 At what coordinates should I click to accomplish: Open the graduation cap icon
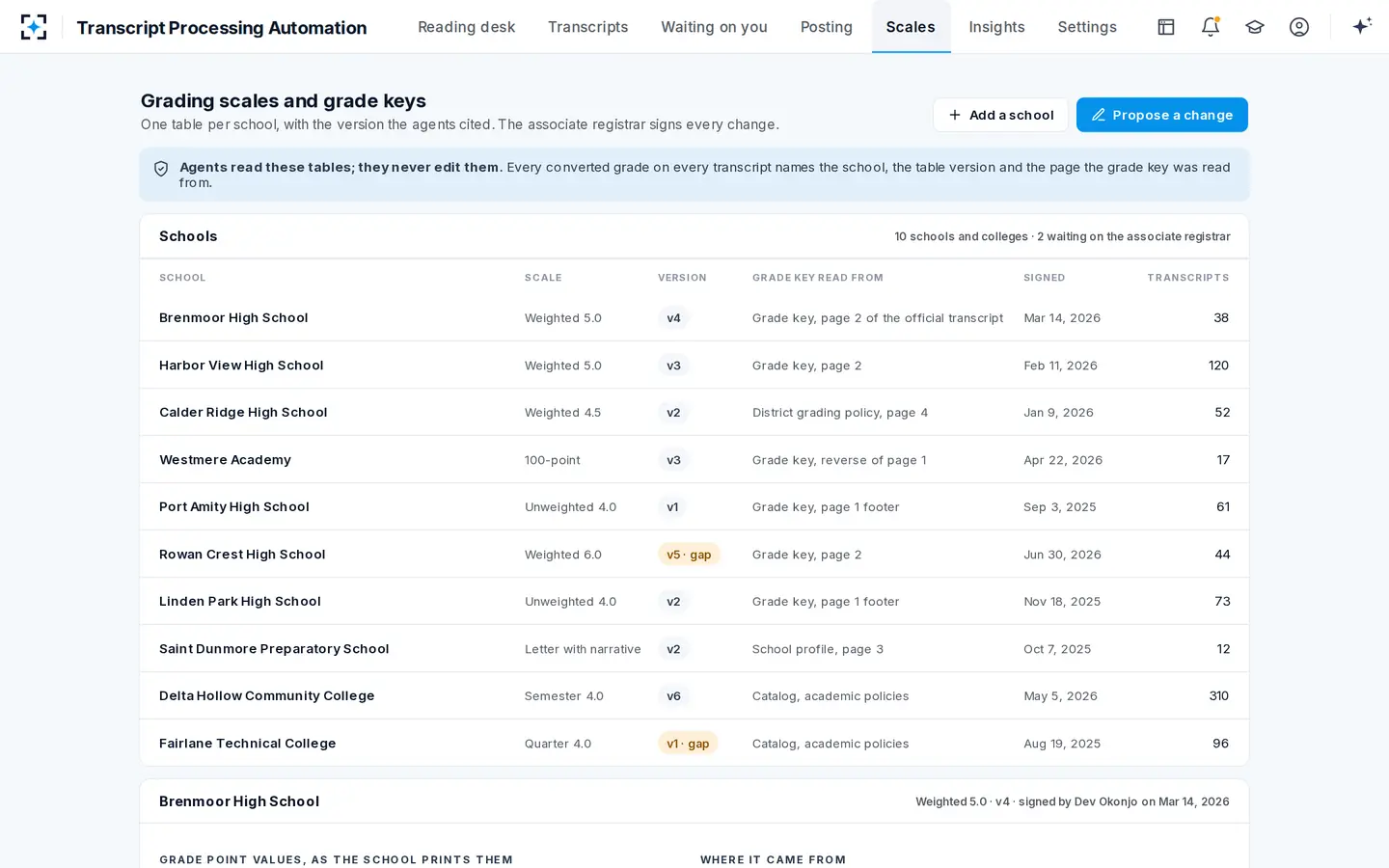[x=1255, y=27]
